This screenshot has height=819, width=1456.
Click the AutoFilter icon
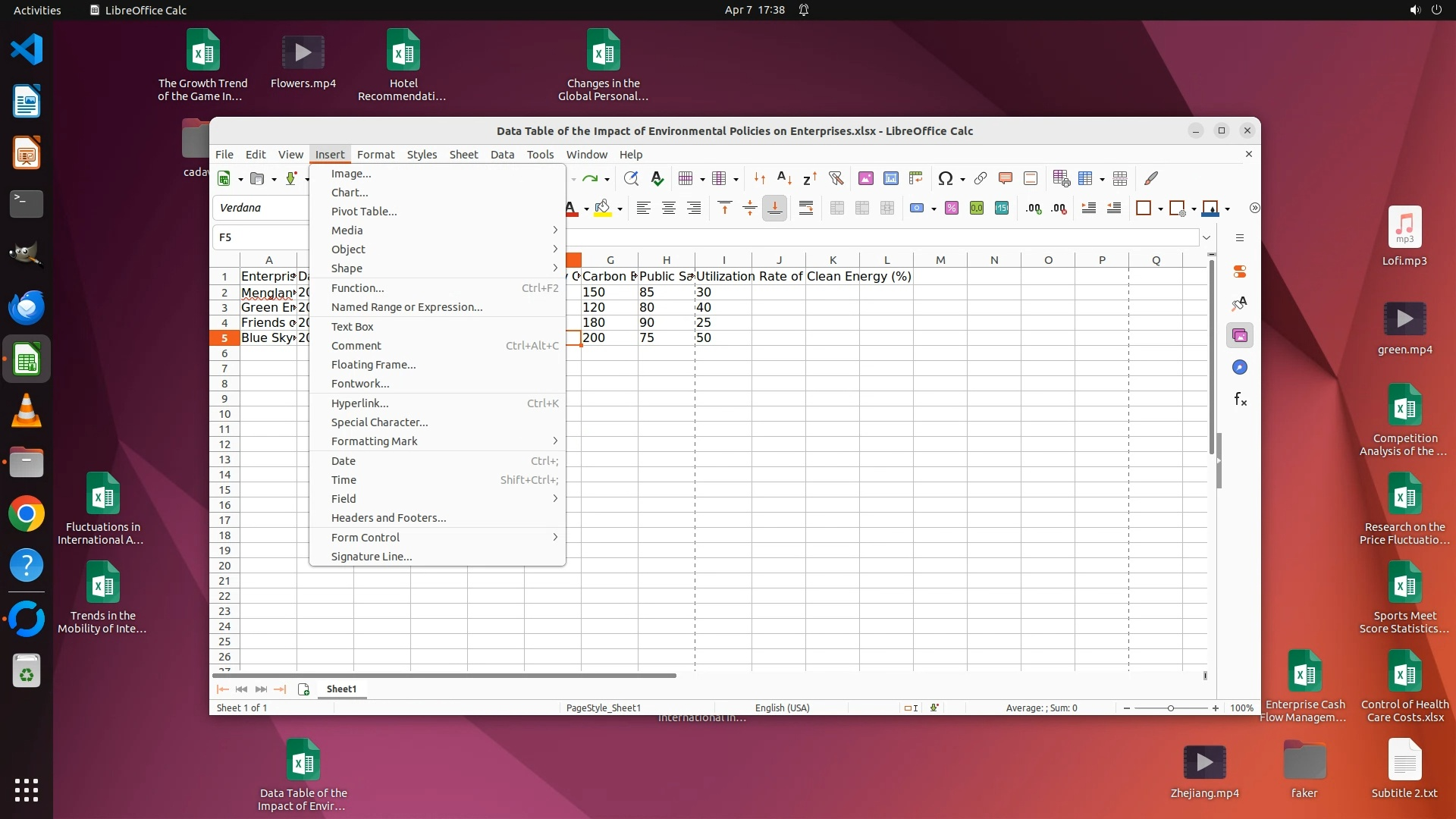coord(836,179)
